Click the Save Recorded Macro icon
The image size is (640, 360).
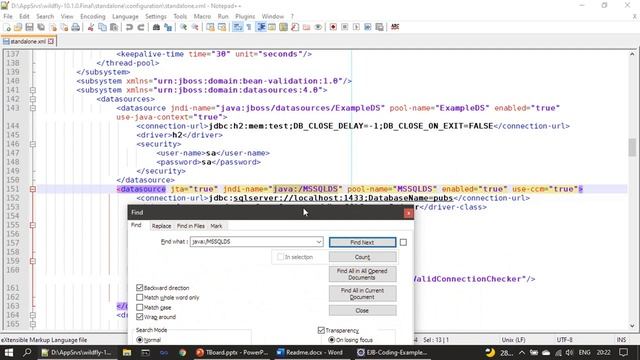pyautogui.click(x=379, y=27)
